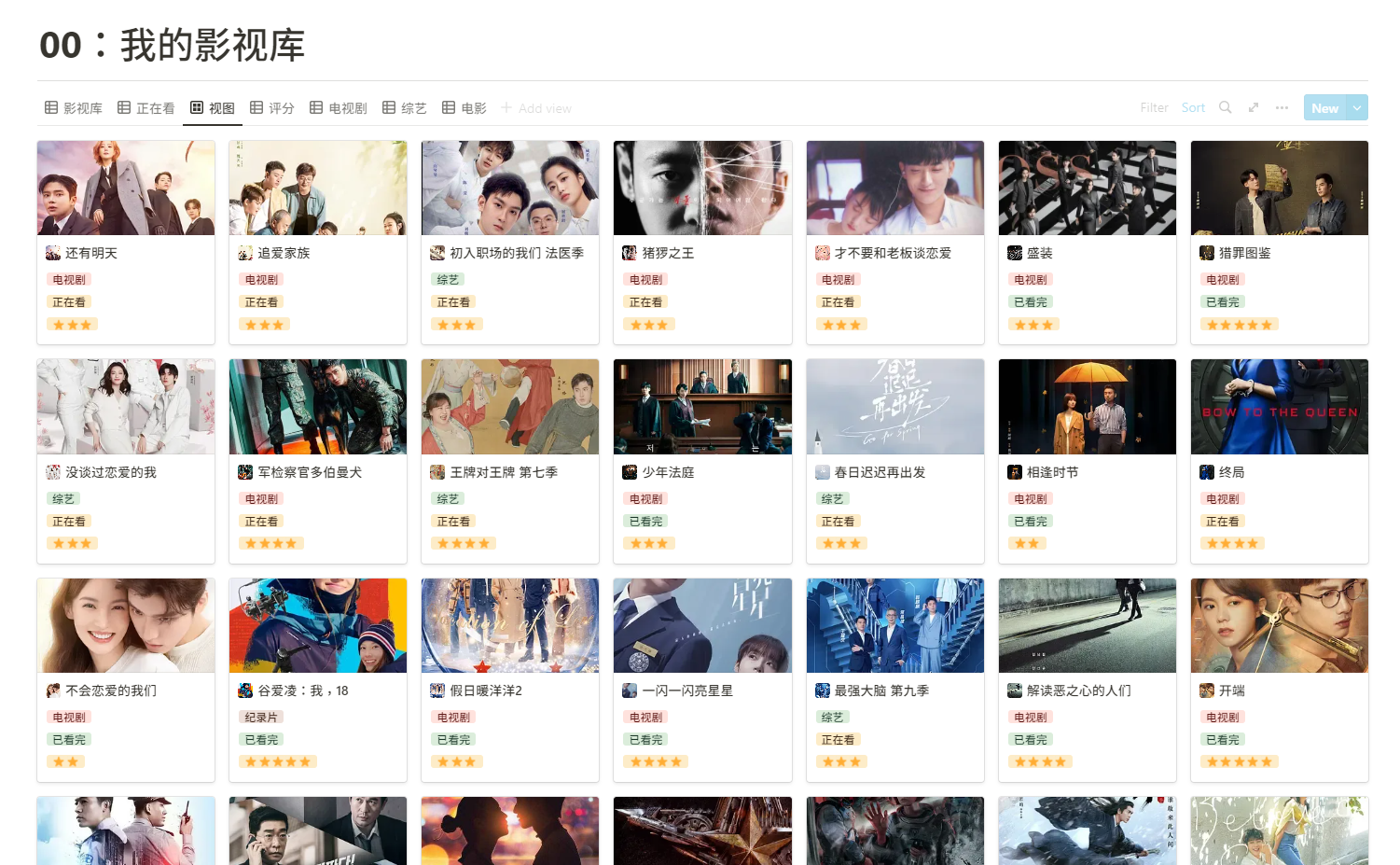Click the page icon beside 还有明天
The width and height of the screenshot is (1400, 865).
click(x=53, y=253)
